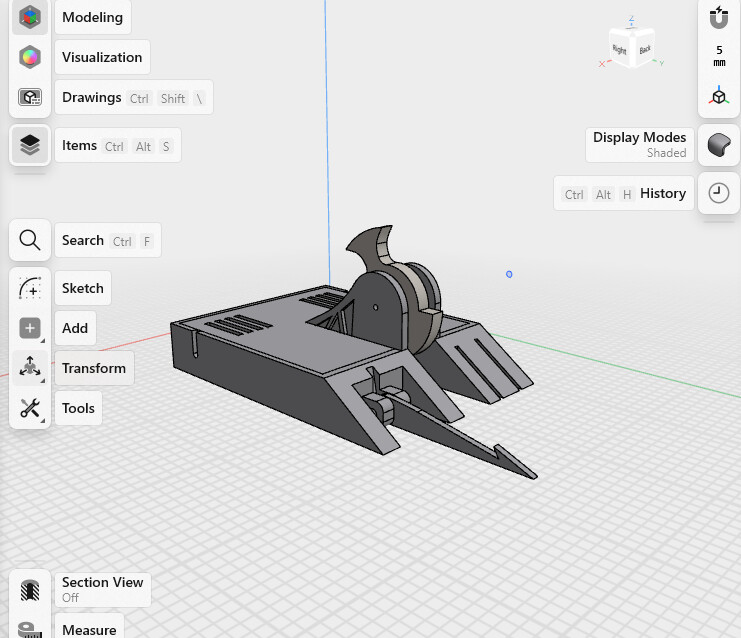Open the Tools wrench menu

click(30, 408)
